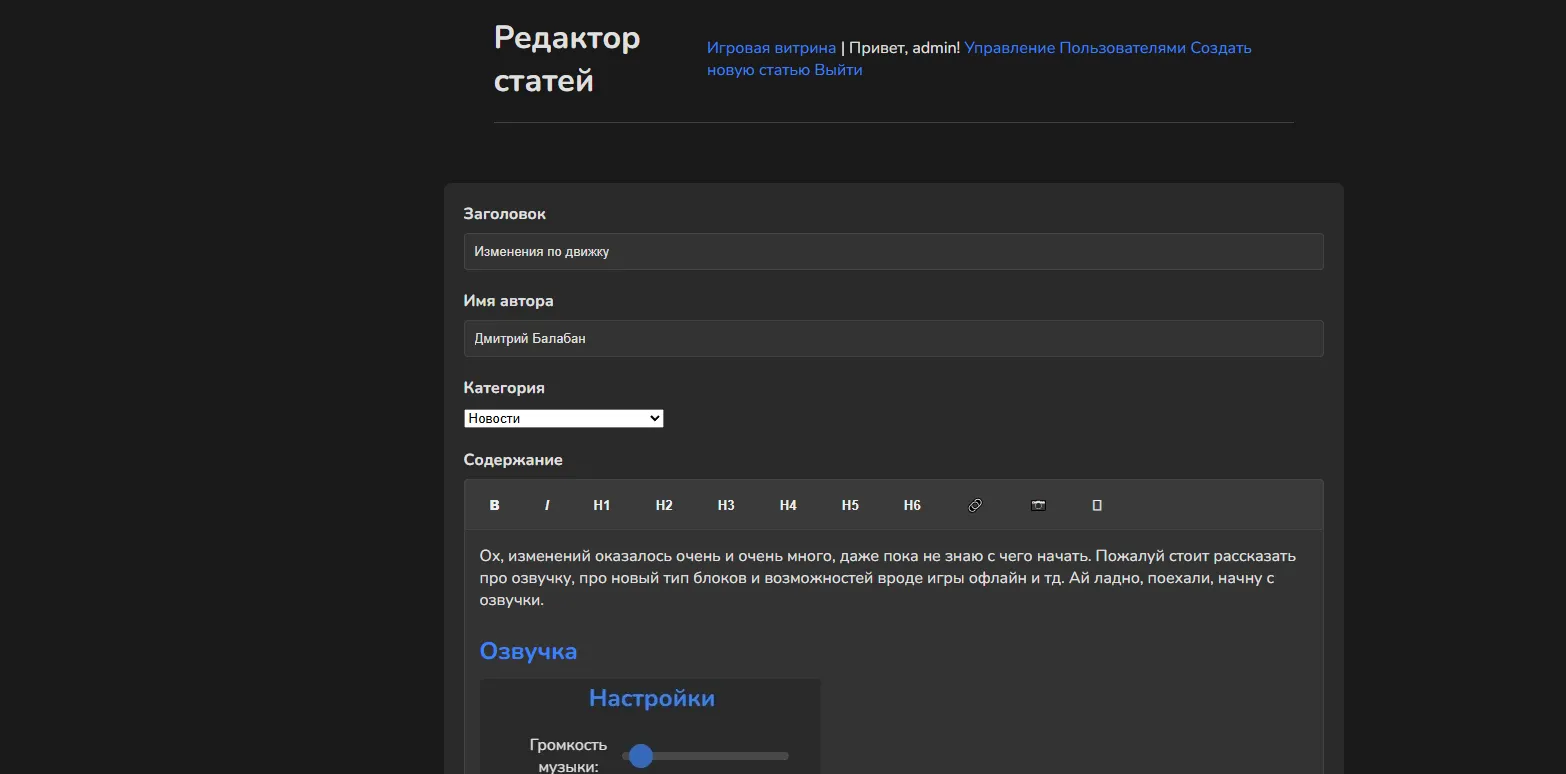Apply H4 heading style

point(788,505)
